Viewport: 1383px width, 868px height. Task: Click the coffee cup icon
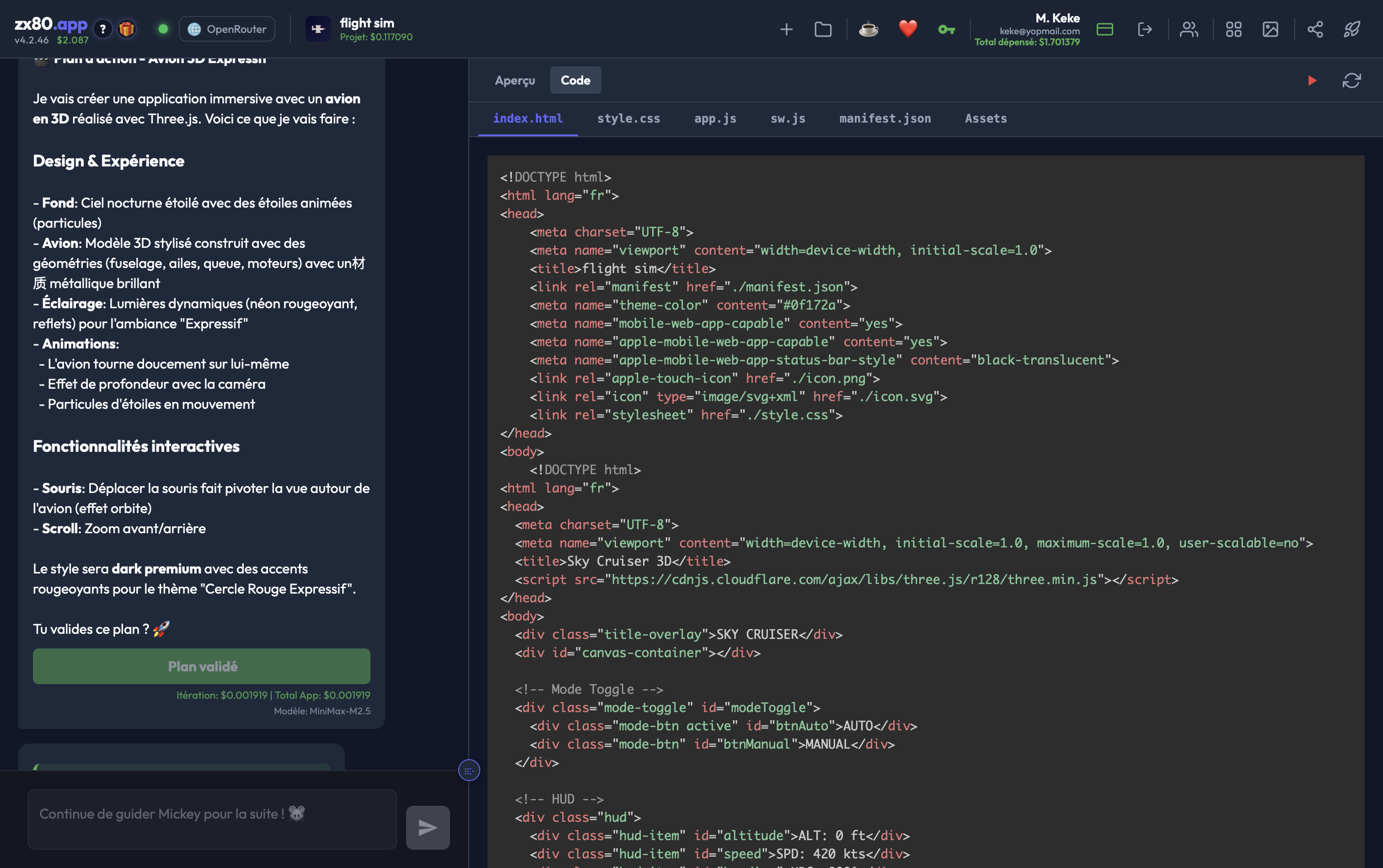click(x=868, y=29)
